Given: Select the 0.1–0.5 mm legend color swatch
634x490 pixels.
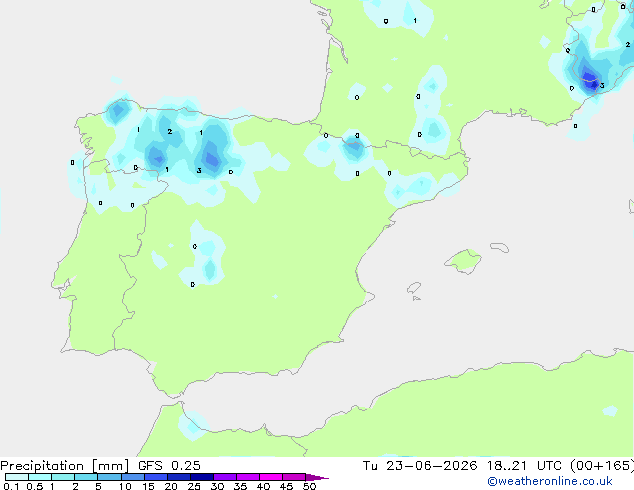Looking at the screenshot, I should click(17, 477).
